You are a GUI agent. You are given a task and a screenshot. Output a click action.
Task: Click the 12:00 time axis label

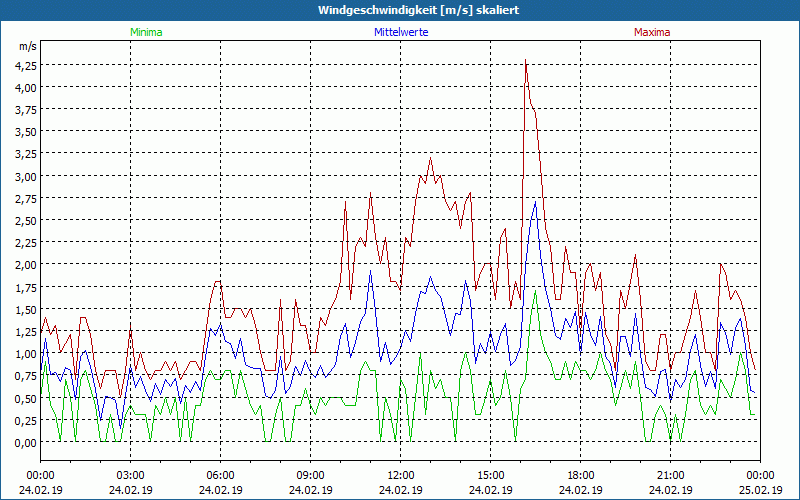coord(401,476)
